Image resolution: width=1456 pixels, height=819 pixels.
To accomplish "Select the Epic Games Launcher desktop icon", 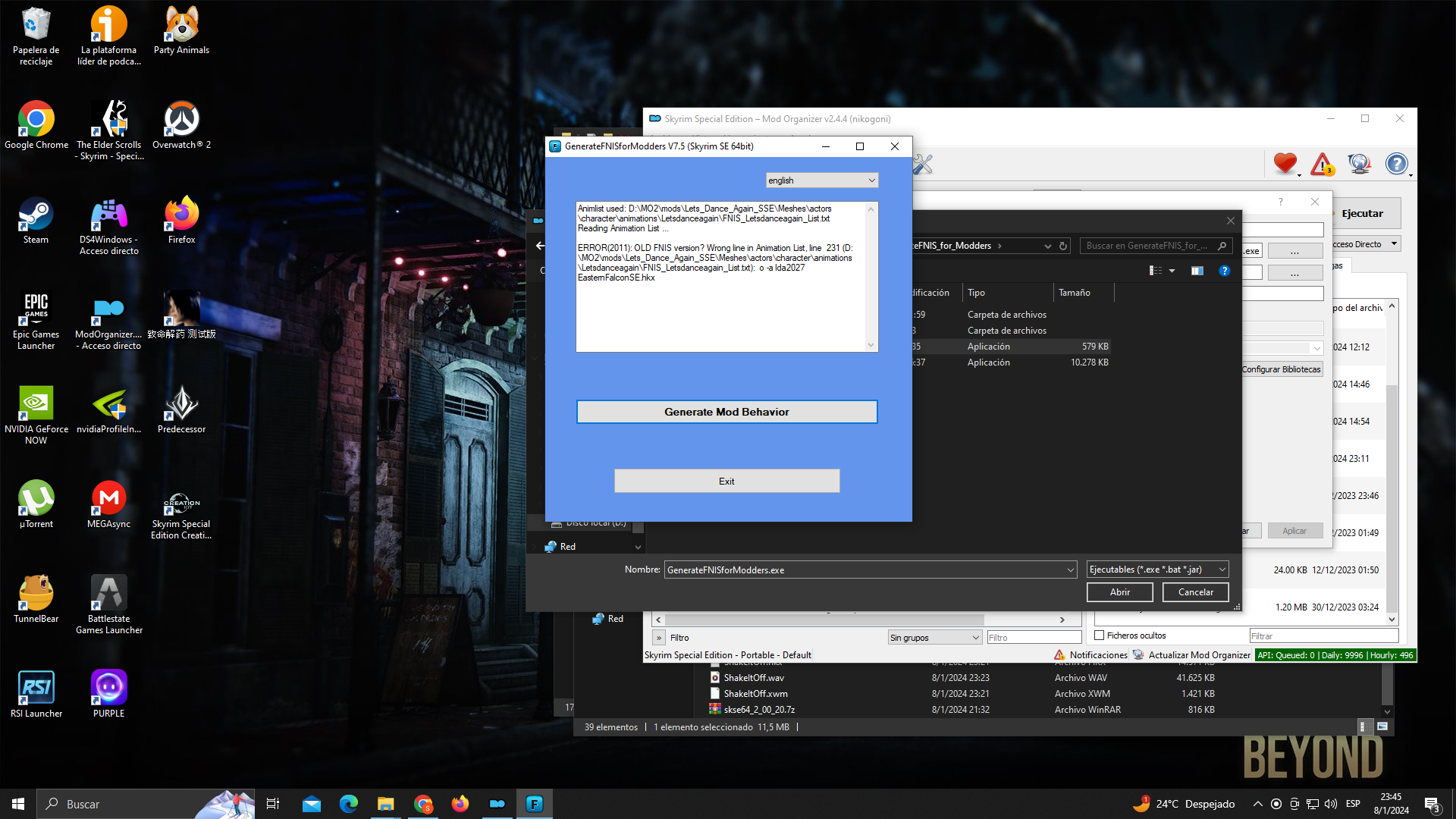I will [36, 320].
